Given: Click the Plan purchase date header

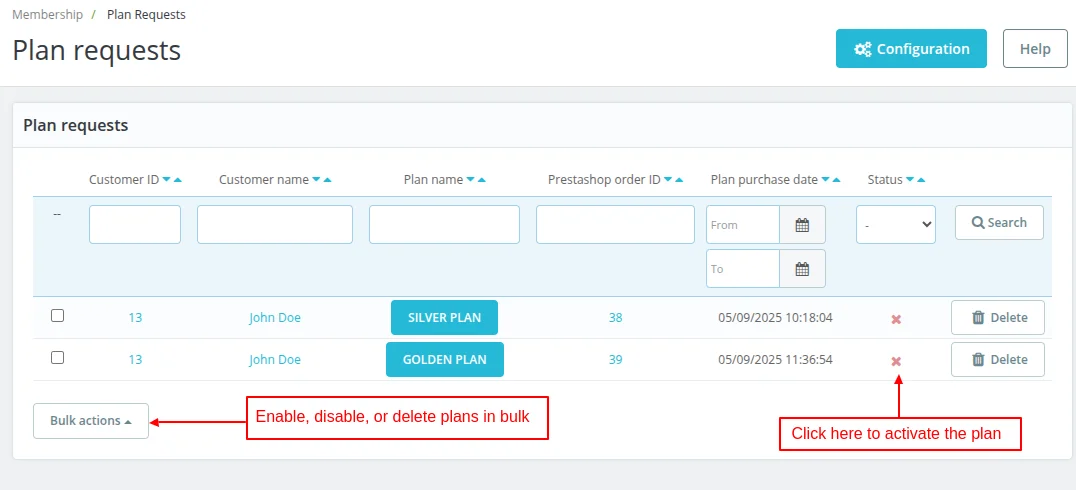Looking at the screenshot, I should [x=764, y=180].
